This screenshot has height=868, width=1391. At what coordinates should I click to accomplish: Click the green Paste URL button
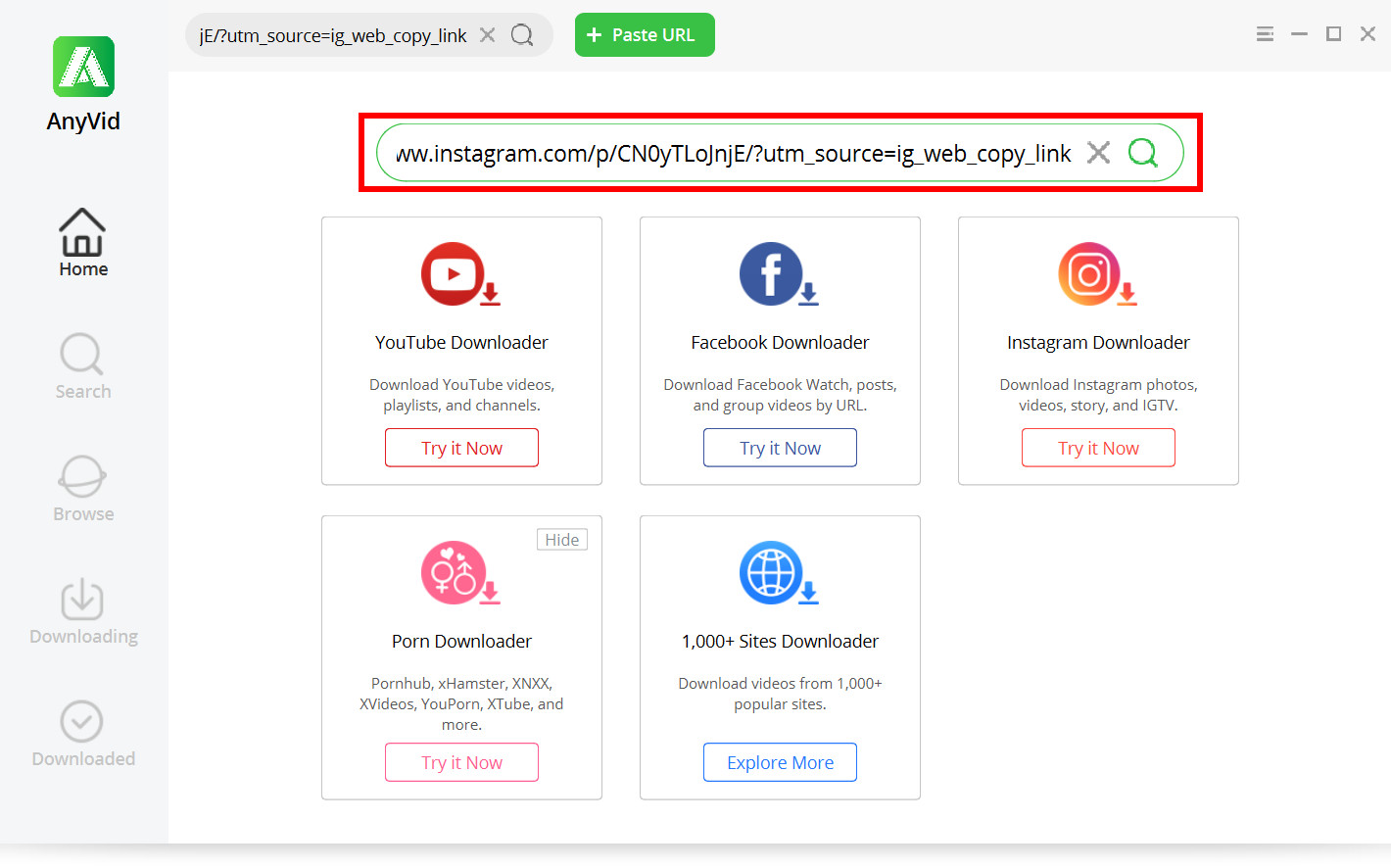(645, 35)
